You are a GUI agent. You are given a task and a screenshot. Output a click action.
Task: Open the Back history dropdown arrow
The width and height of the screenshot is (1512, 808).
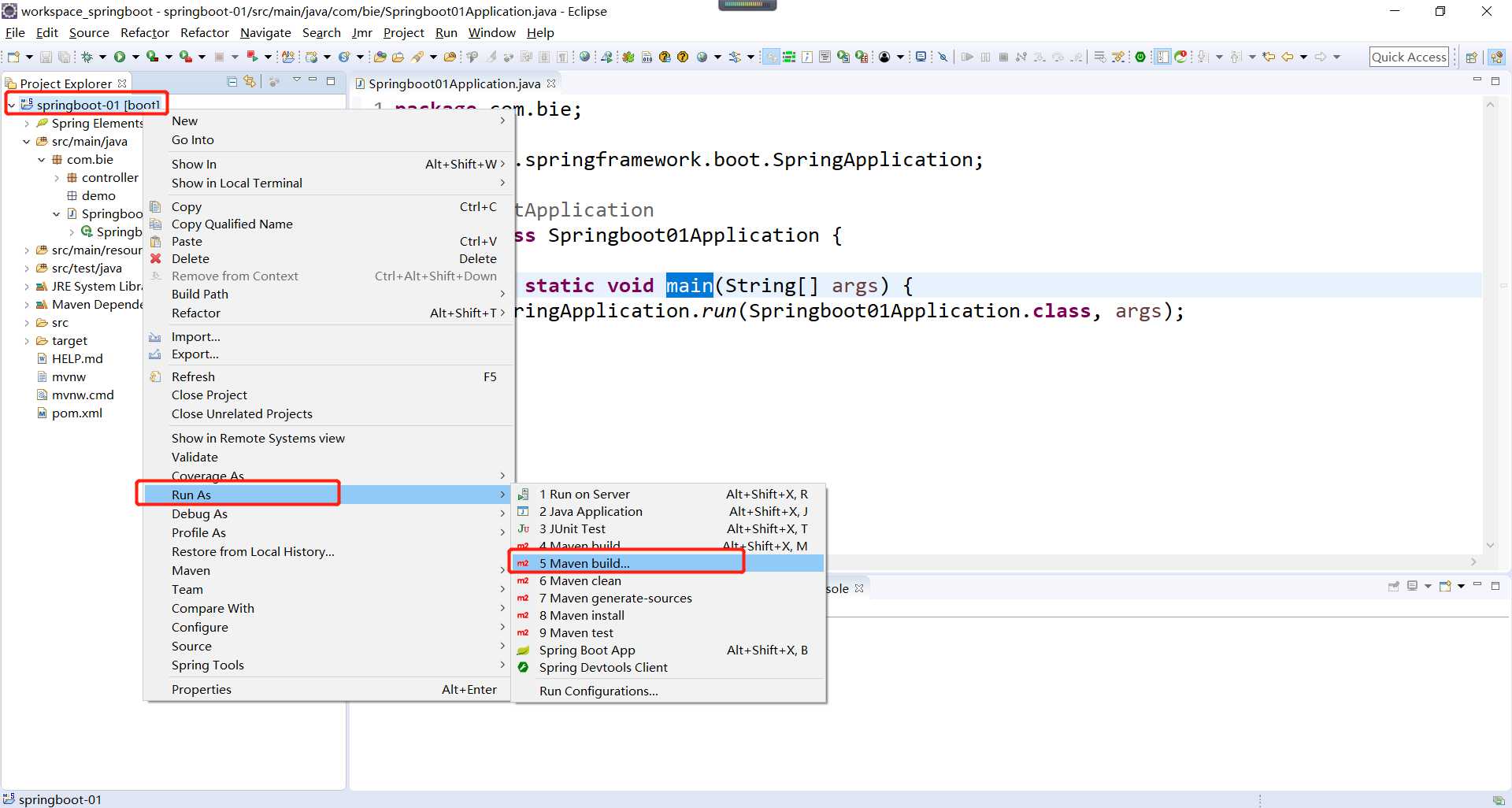[1303, 57]
